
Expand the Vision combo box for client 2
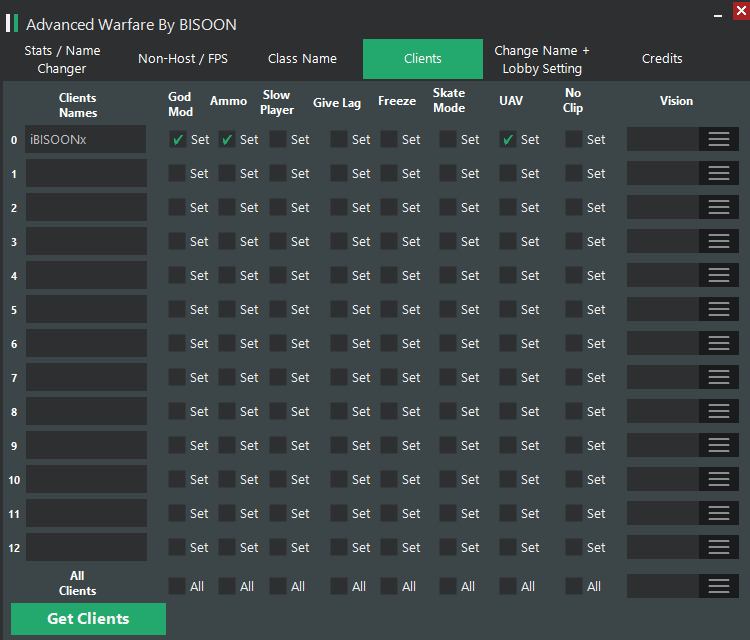point(718,207)
